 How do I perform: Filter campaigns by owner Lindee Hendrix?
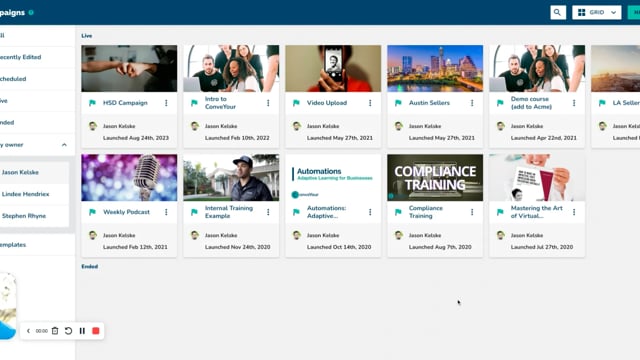tap(35, 194)
